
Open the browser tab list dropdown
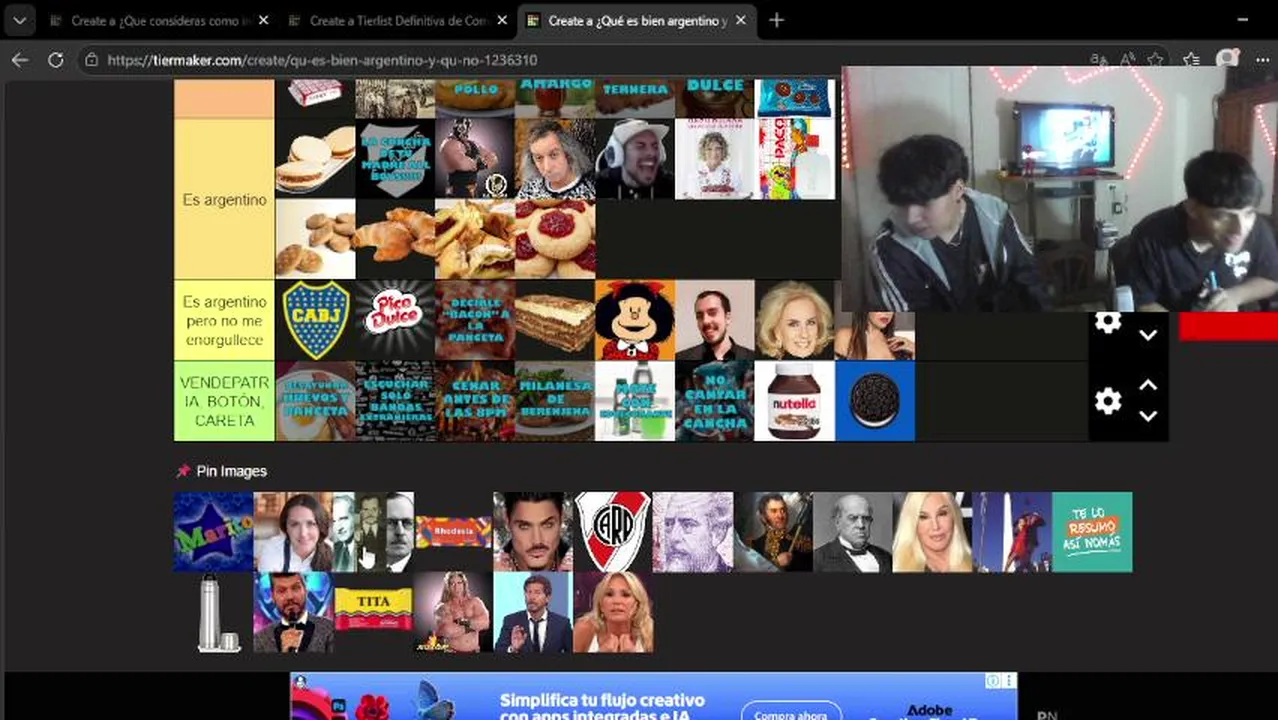pos(19,20)
